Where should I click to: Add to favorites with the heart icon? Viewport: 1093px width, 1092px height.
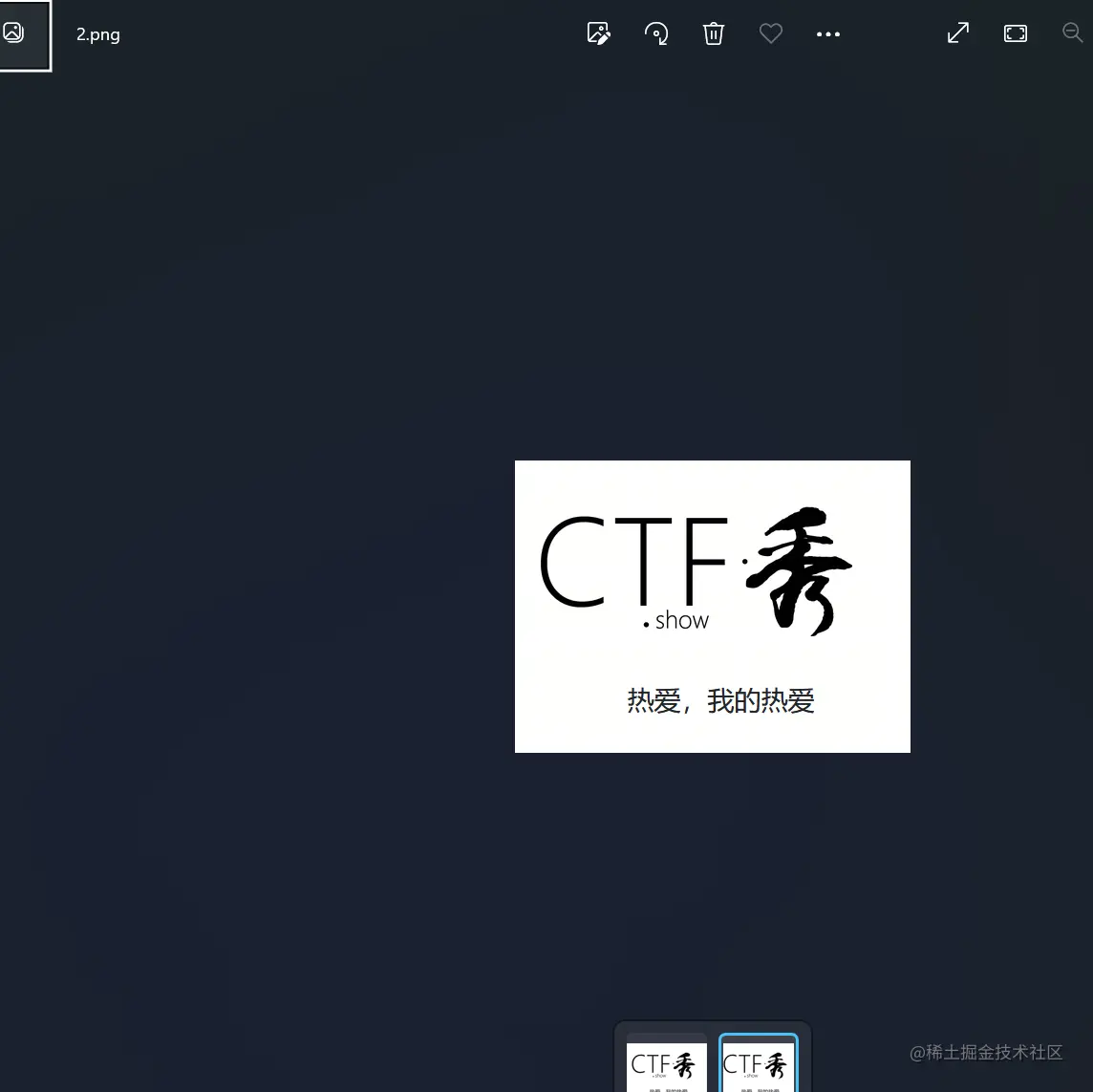tap(770, 33)
